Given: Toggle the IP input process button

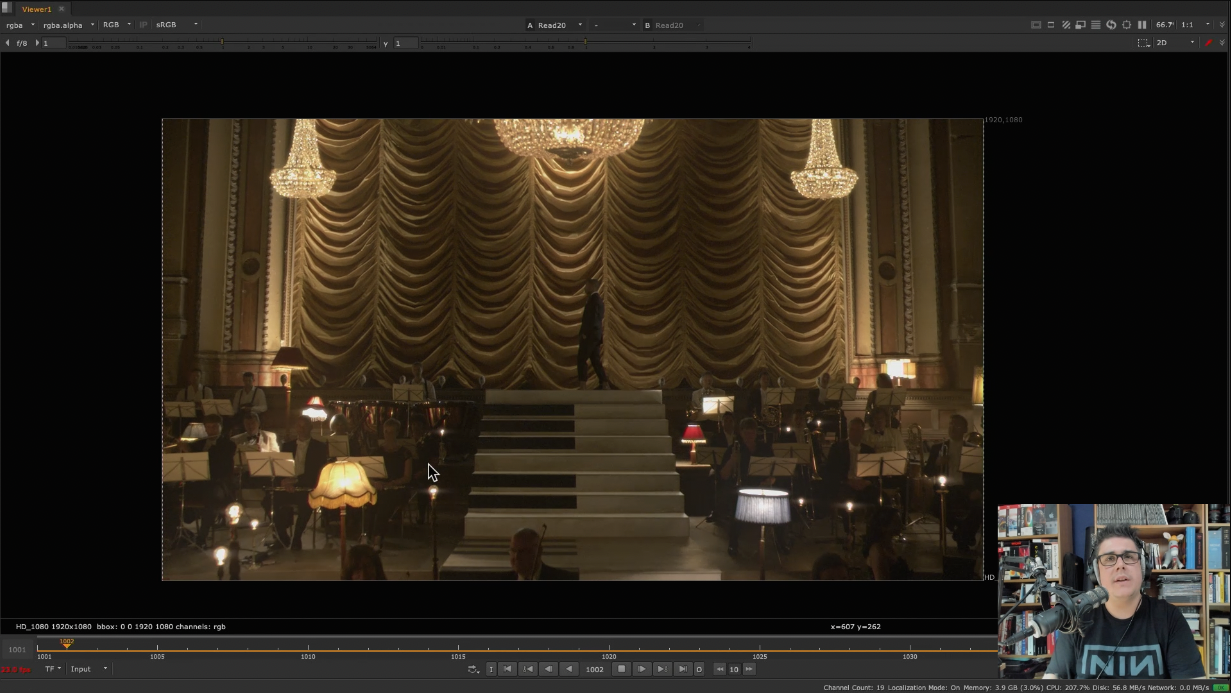Looking at the screenshot, I should (x=143, y=25).
